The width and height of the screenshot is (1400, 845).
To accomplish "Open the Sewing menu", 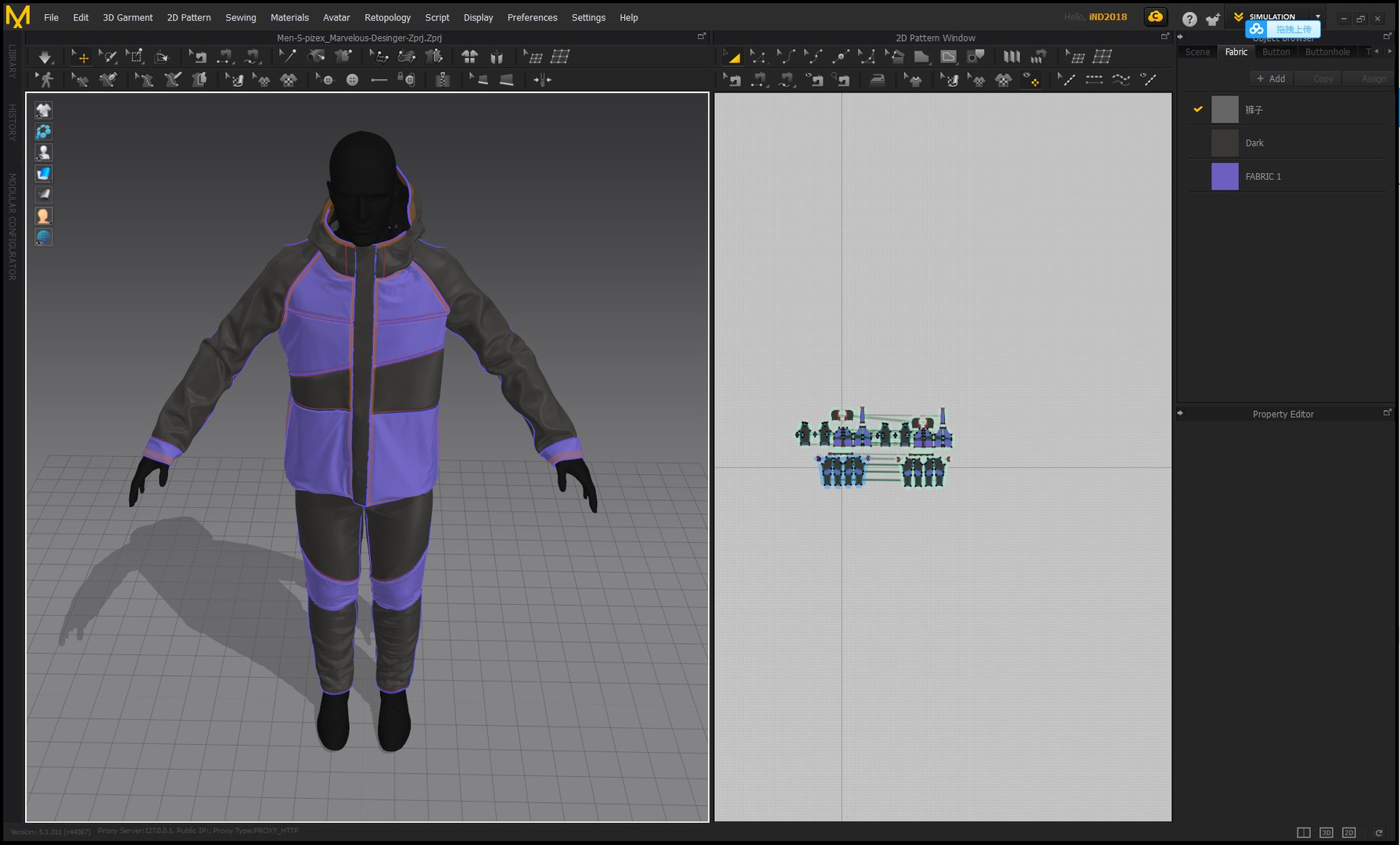I will pyautogui.click(x=240, y=17).
